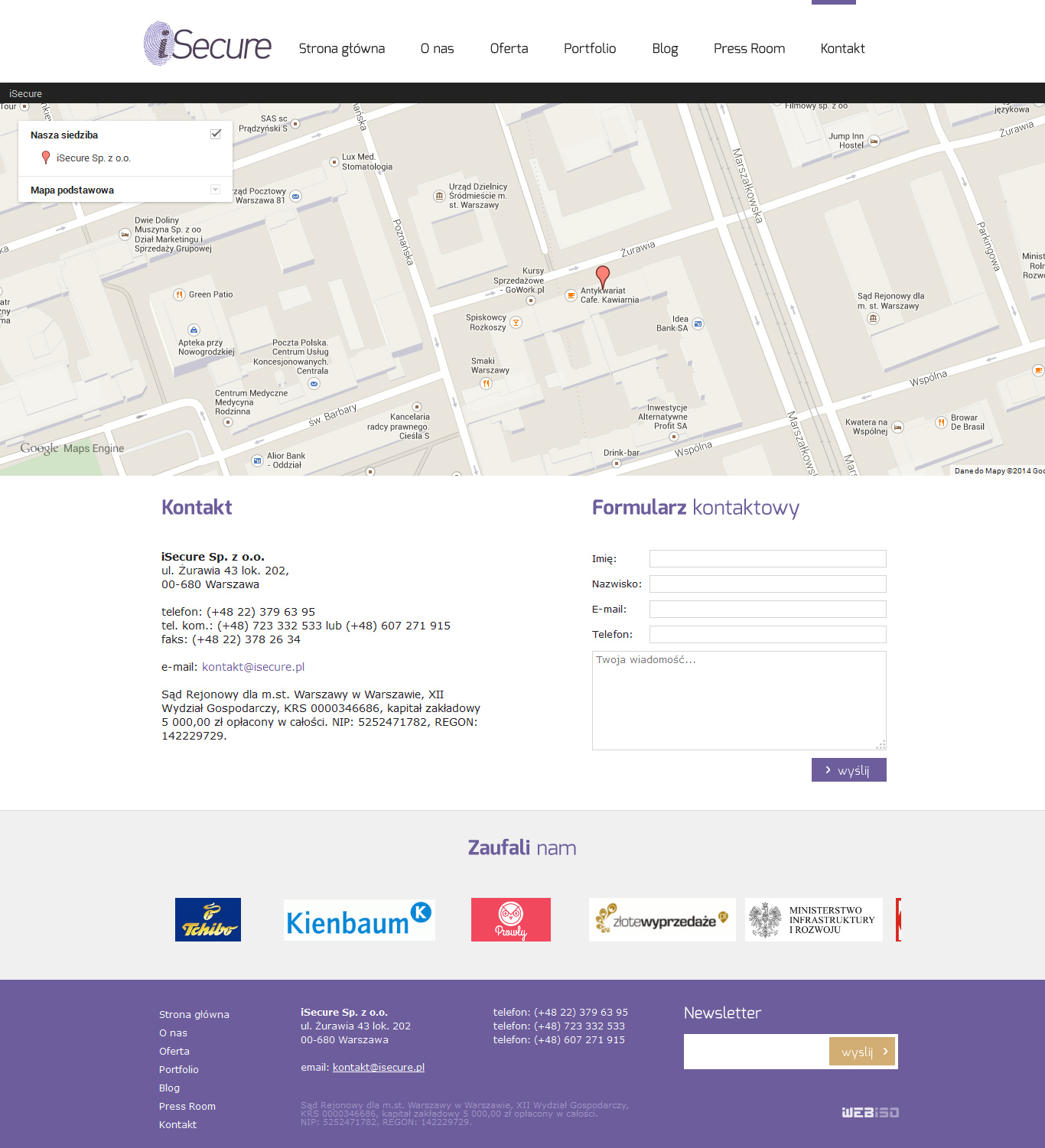Focus the Twoja wiadomość text area
The image size is (1045, 1148).
click(x=739, y=700)
